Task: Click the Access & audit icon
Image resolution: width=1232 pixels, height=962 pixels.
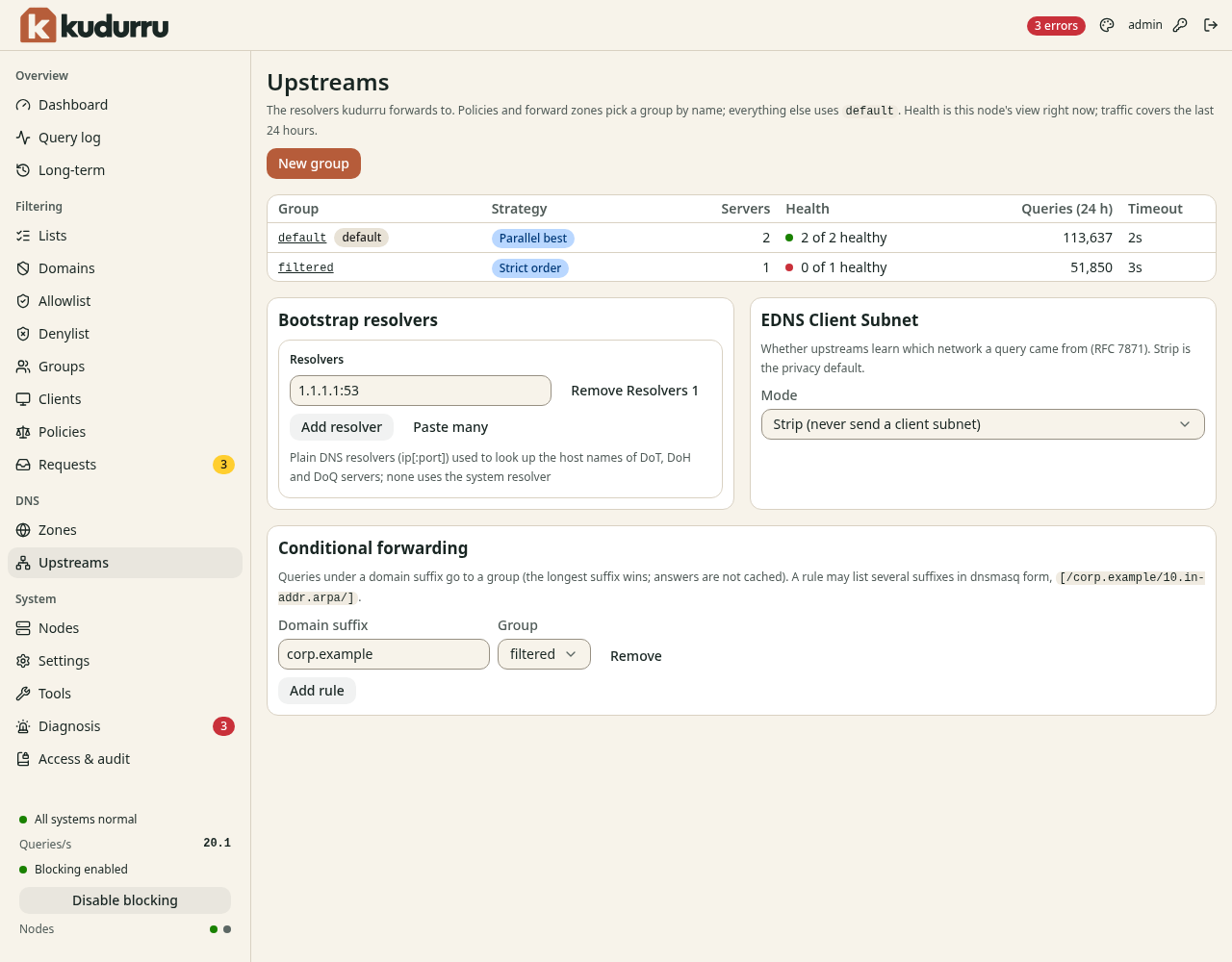Action: pyautogui.click(x=23, y=759)
